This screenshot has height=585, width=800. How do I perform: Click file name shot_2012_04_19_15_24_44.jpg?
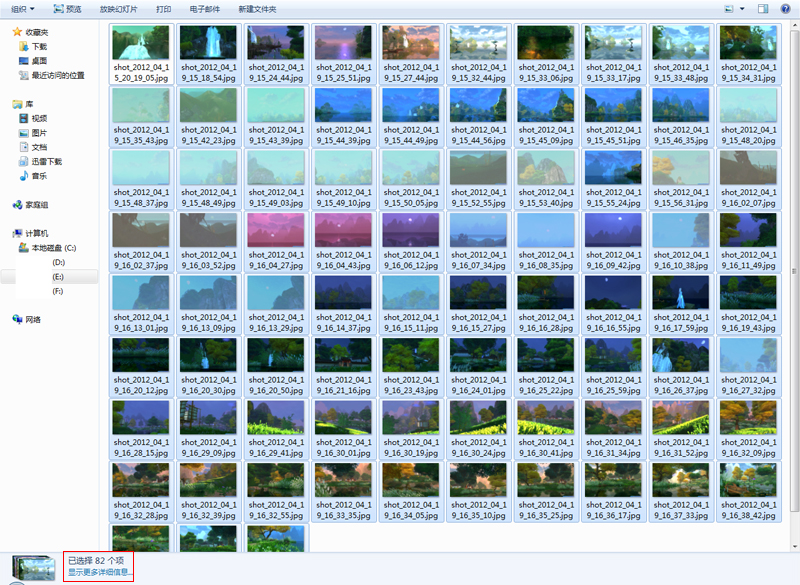(x=276, y=73)
